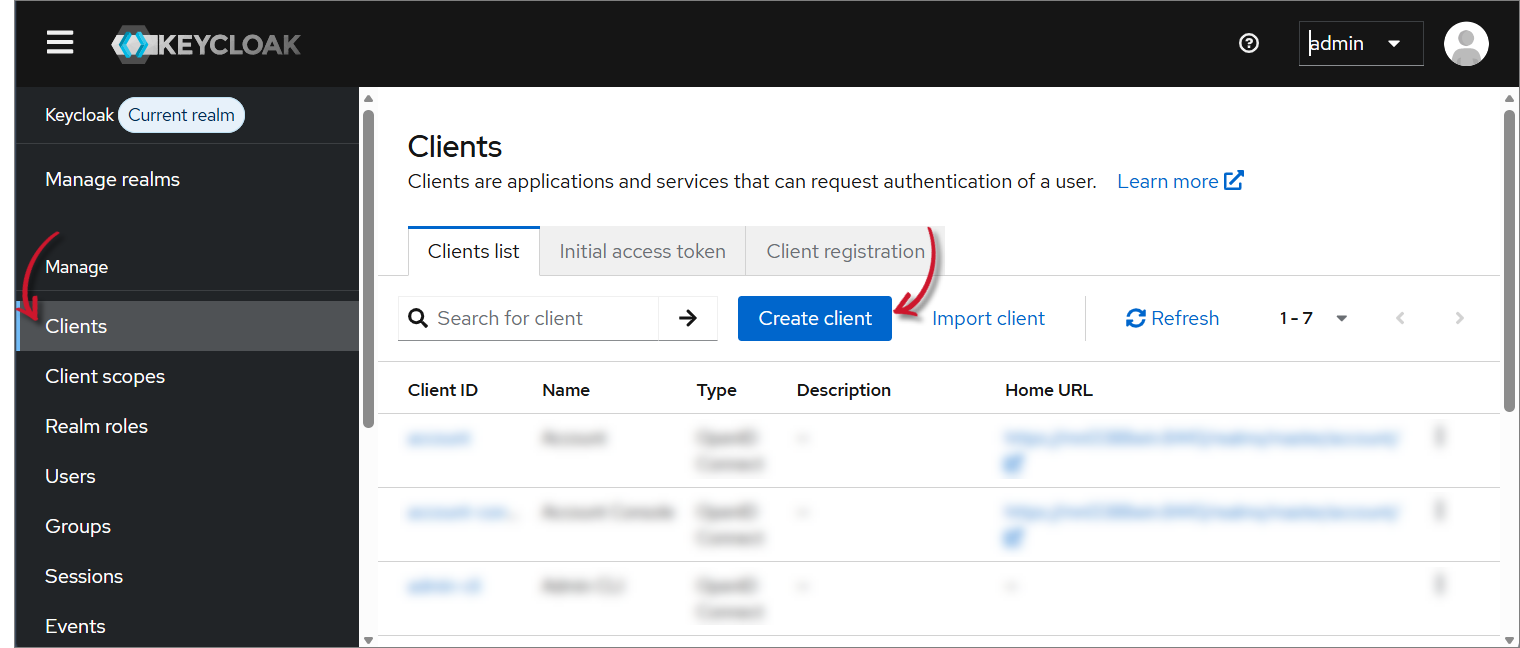Click the Keycloak logo
Screen dimensions: 1520x648
pos(206,45)
